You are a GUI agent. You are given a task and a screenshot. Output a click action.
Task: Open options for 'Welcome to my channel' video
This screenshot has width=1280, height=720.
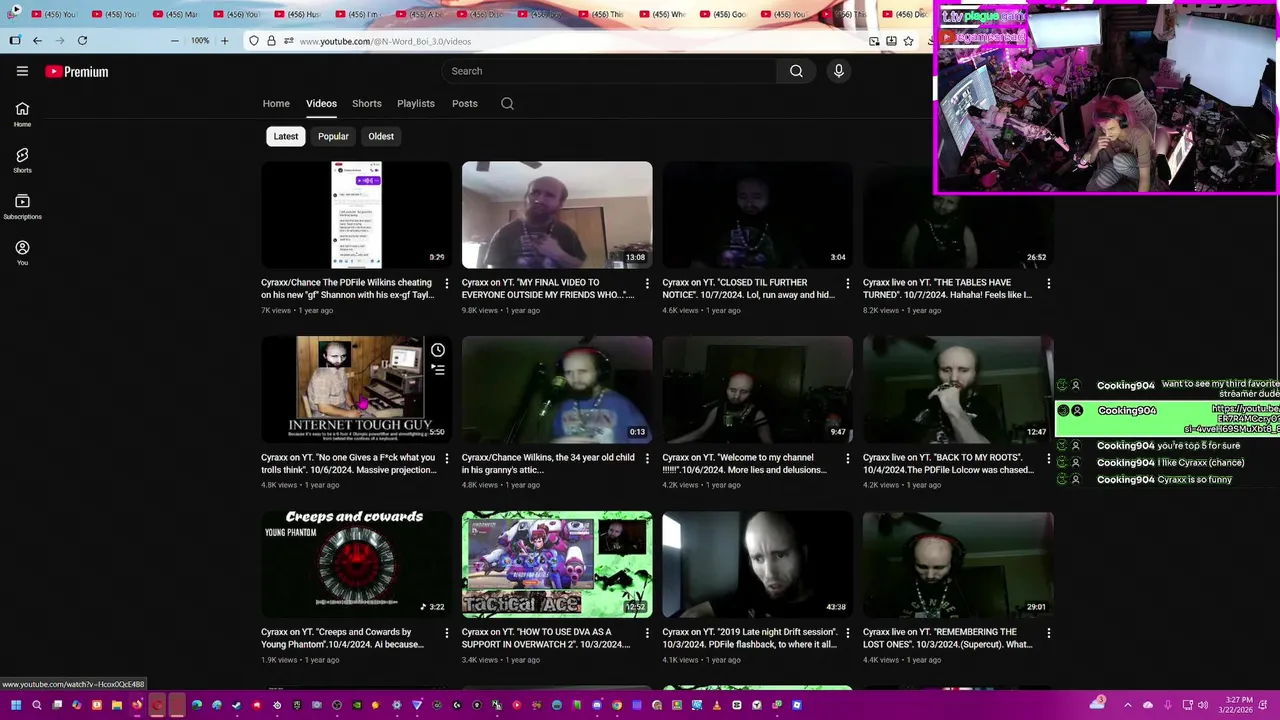[848, 459]
